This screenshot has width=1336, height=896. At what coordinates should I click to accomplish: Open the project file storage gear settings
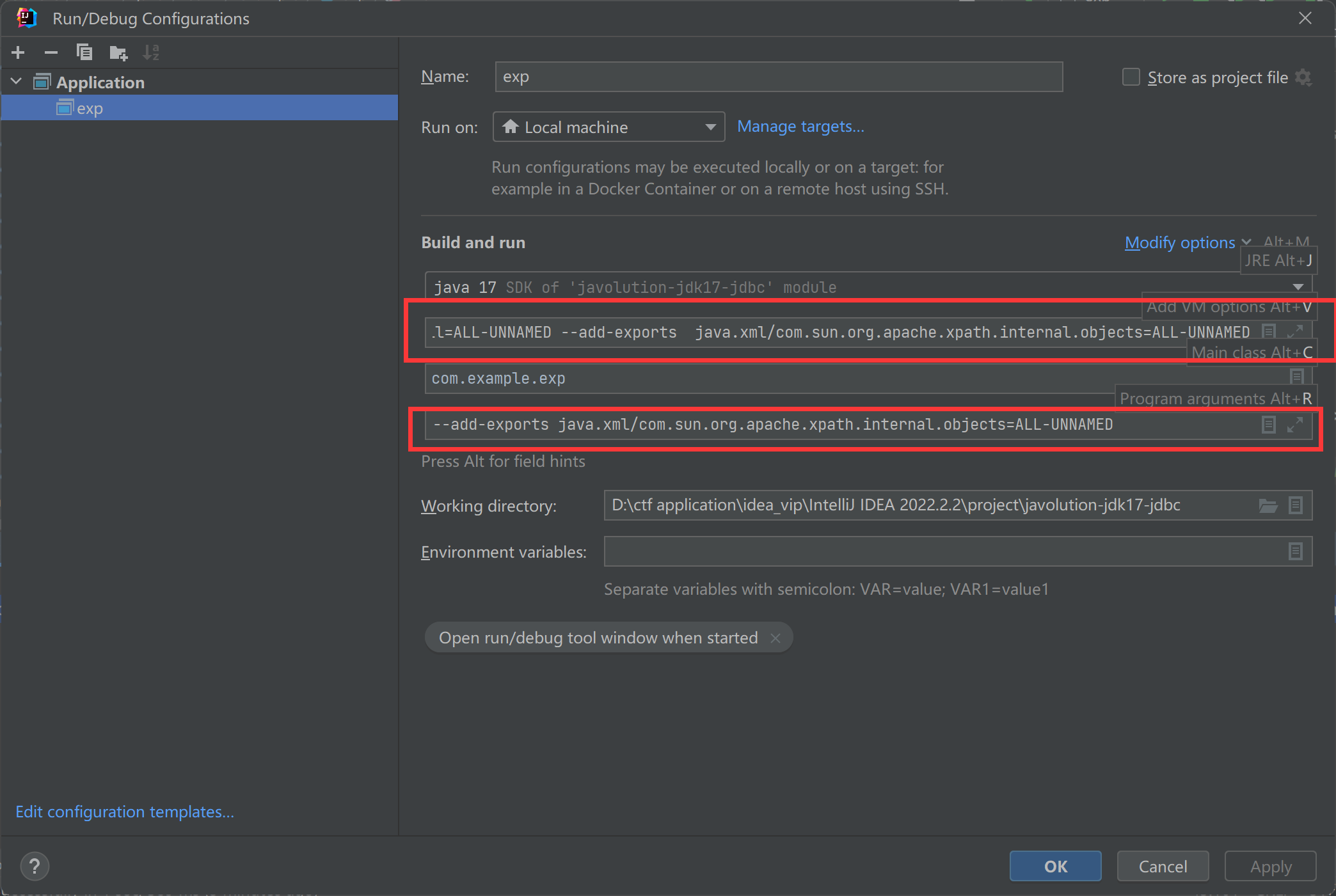coord(1303,77)
